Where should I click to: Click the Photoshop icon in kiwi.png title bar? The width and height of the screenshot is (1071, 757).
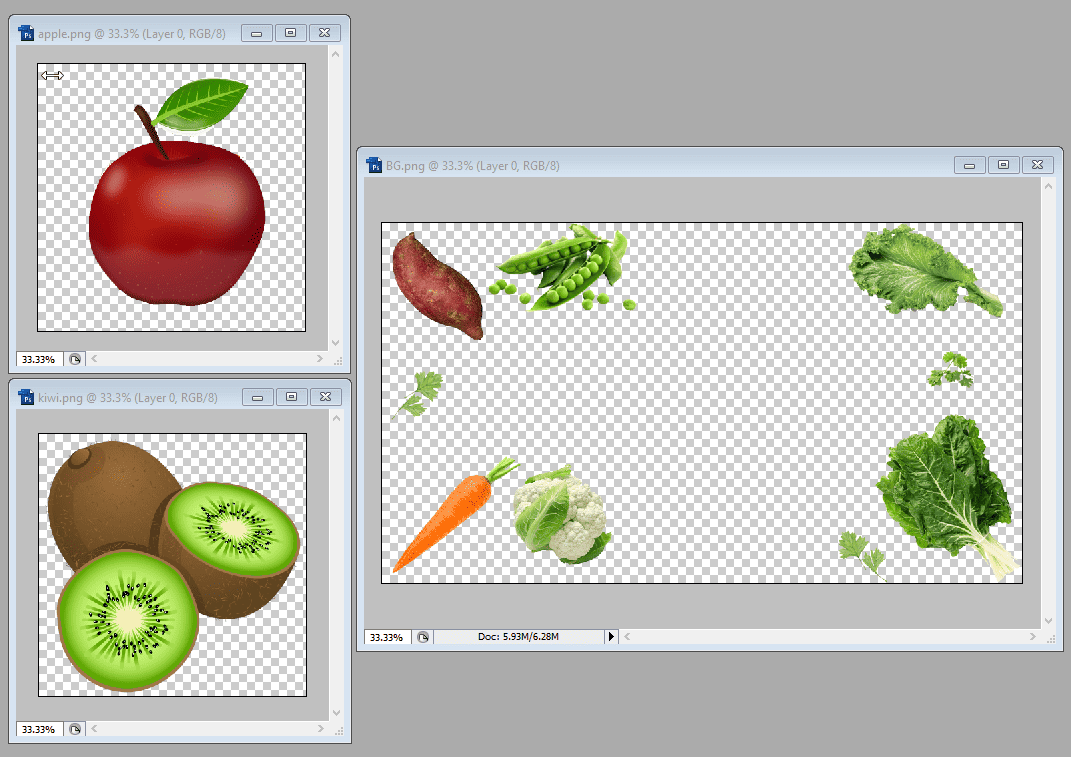click(x=27, y=397)
